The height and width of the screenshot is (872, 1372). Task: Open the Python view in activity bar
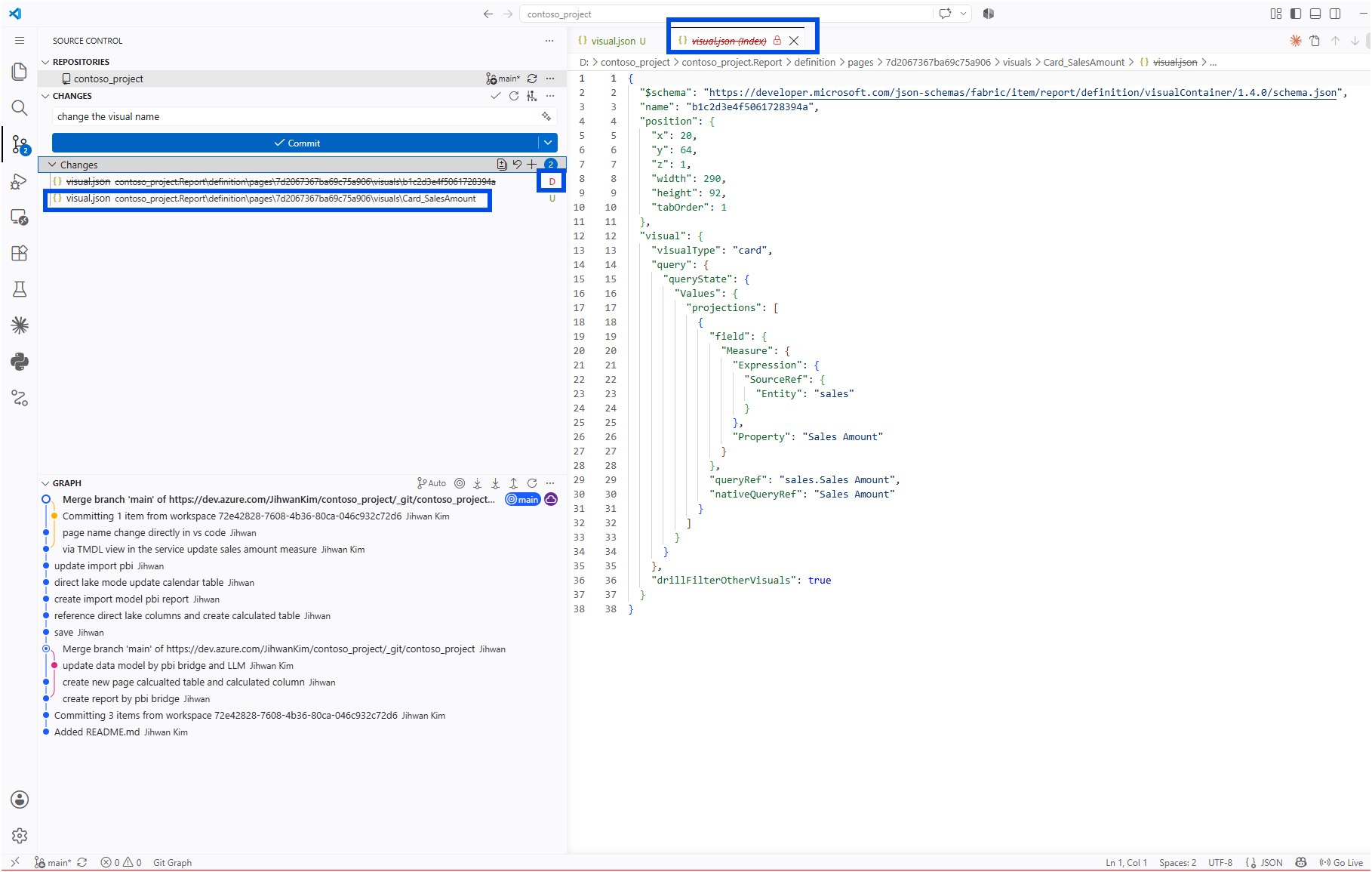click(x=20, y=362)
